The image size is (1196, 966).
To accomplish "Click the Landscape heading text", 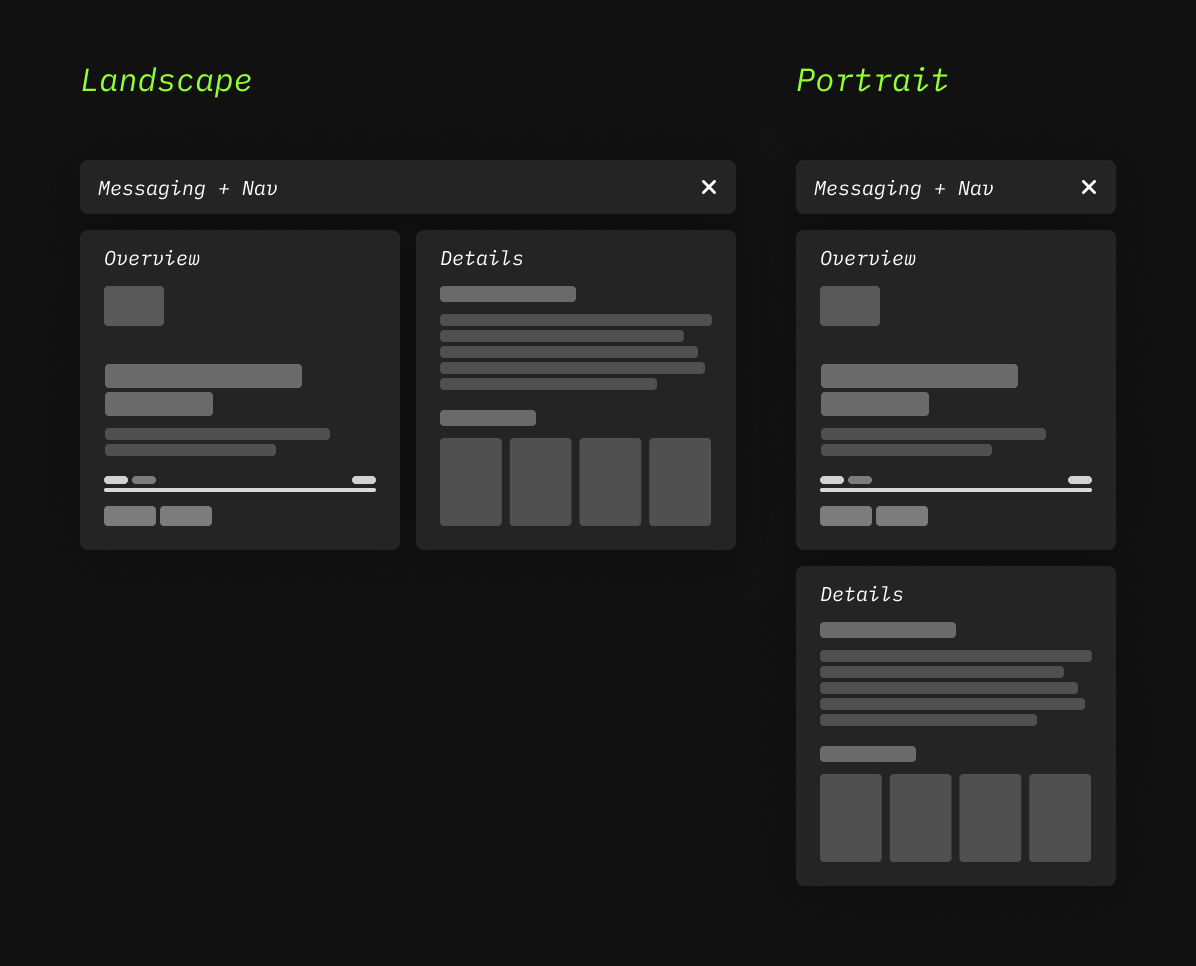I will [166, 81].
